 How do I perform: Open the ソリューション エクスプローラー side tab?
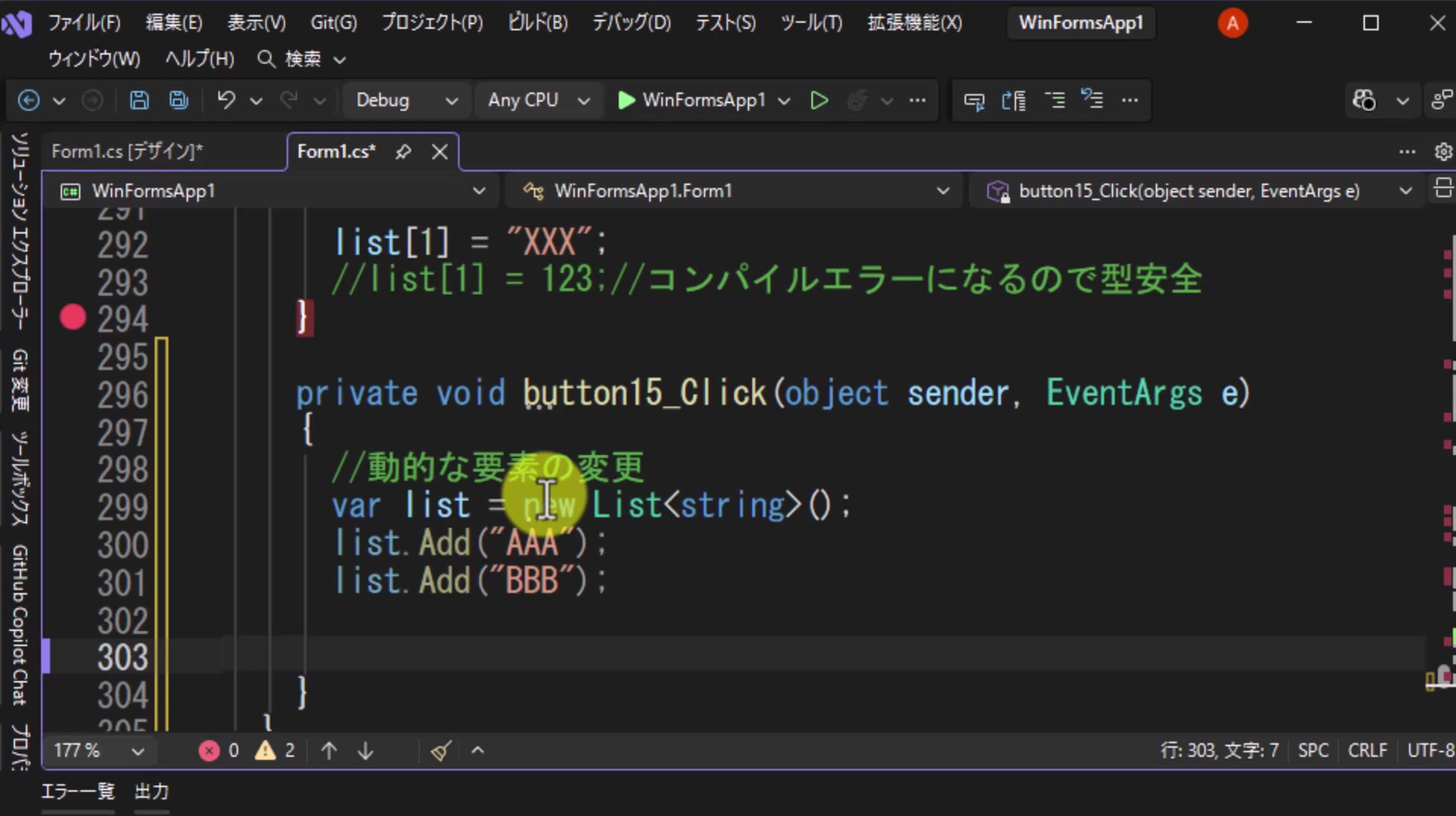coord(20,232)
